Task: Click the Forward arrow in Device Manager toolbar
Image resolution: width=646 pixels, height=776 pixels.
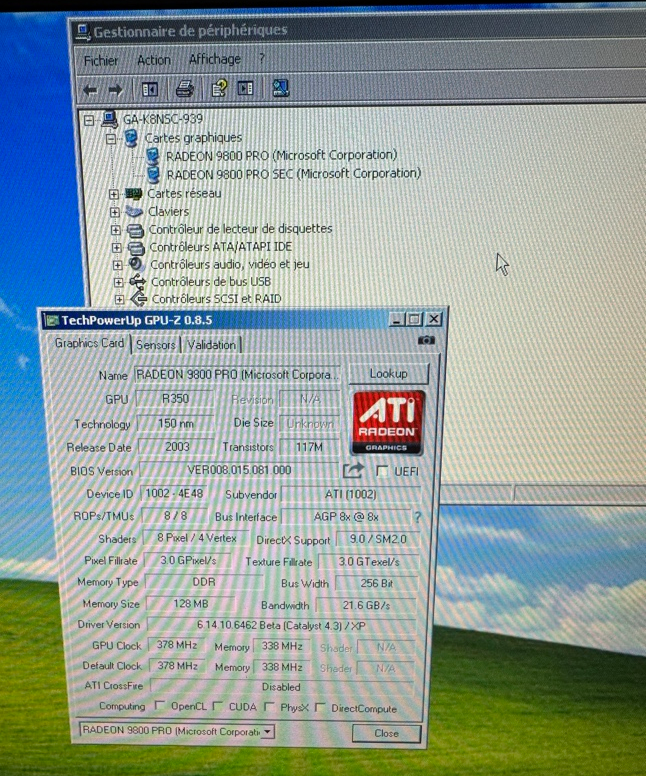Action: click(x=115, y=90)
